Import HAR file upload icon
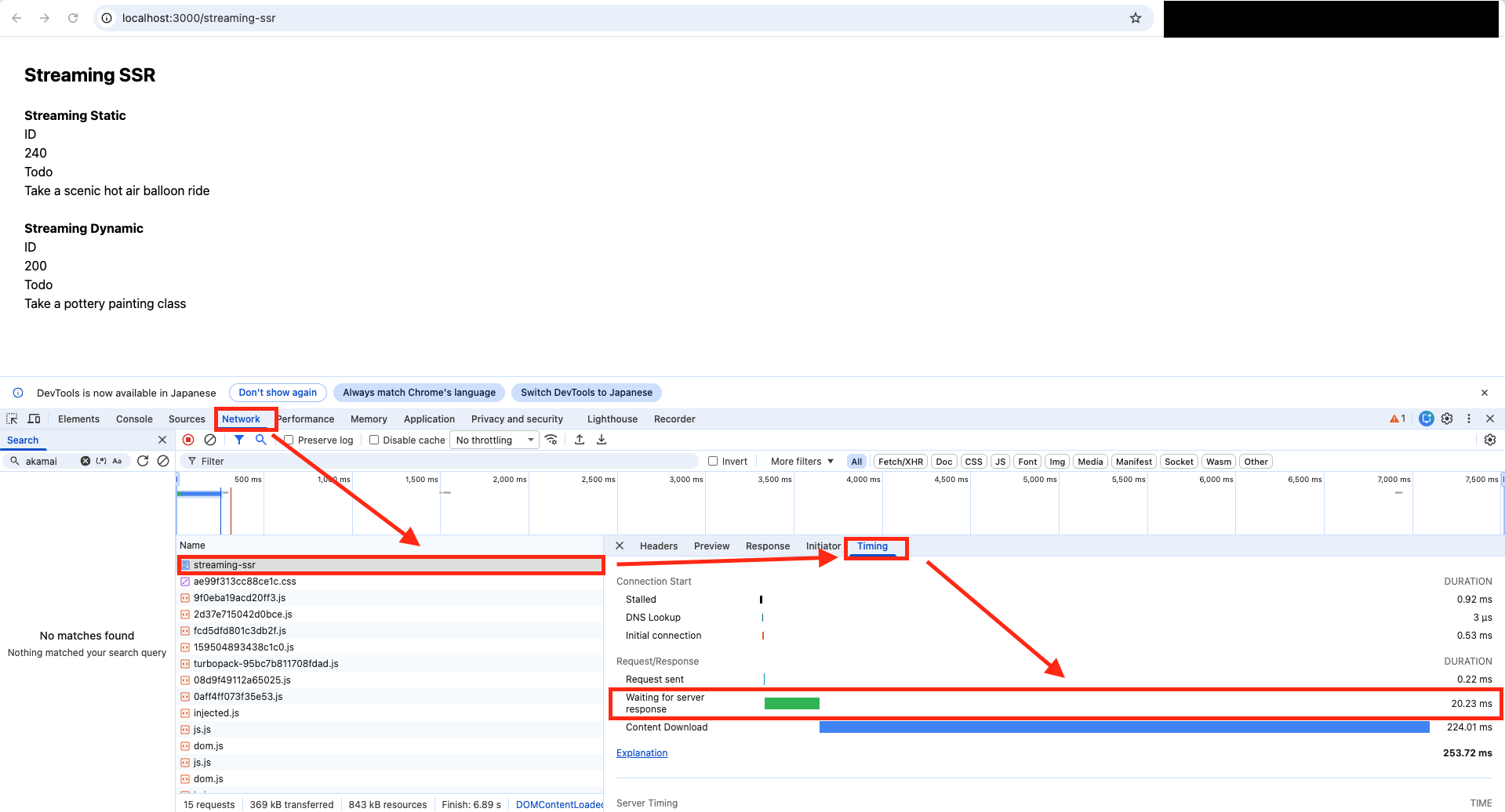 click(580, 440)
